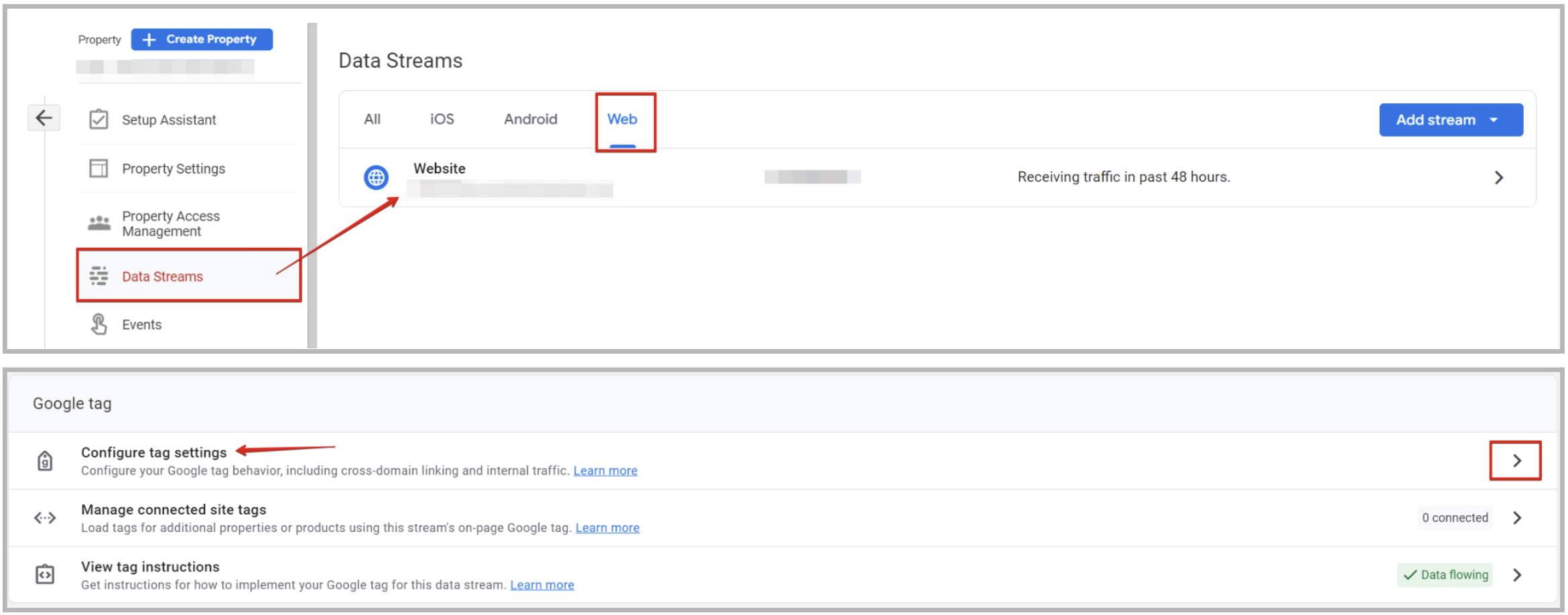Click the Manage connected site tags title
This screenshot has height=615, width=1568.
coord(174,510)
